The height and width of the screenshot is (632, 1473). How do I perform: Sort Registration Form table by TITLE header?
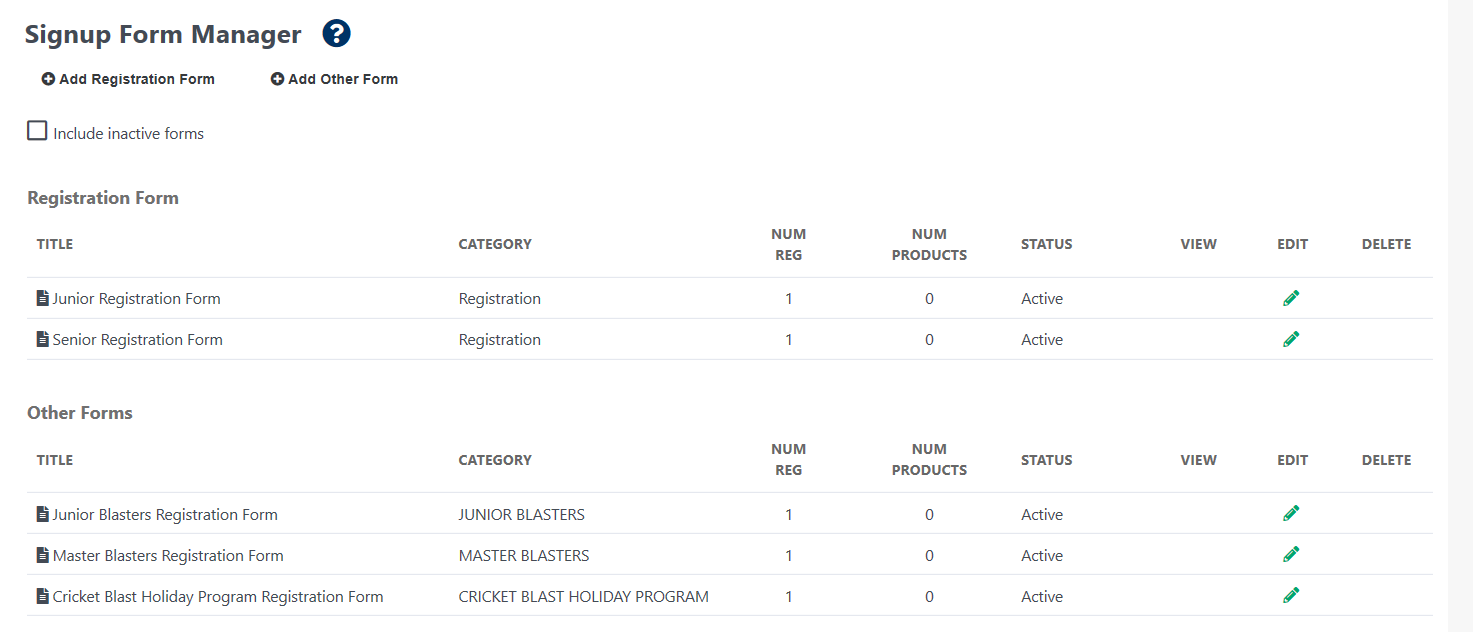point(55,244)
